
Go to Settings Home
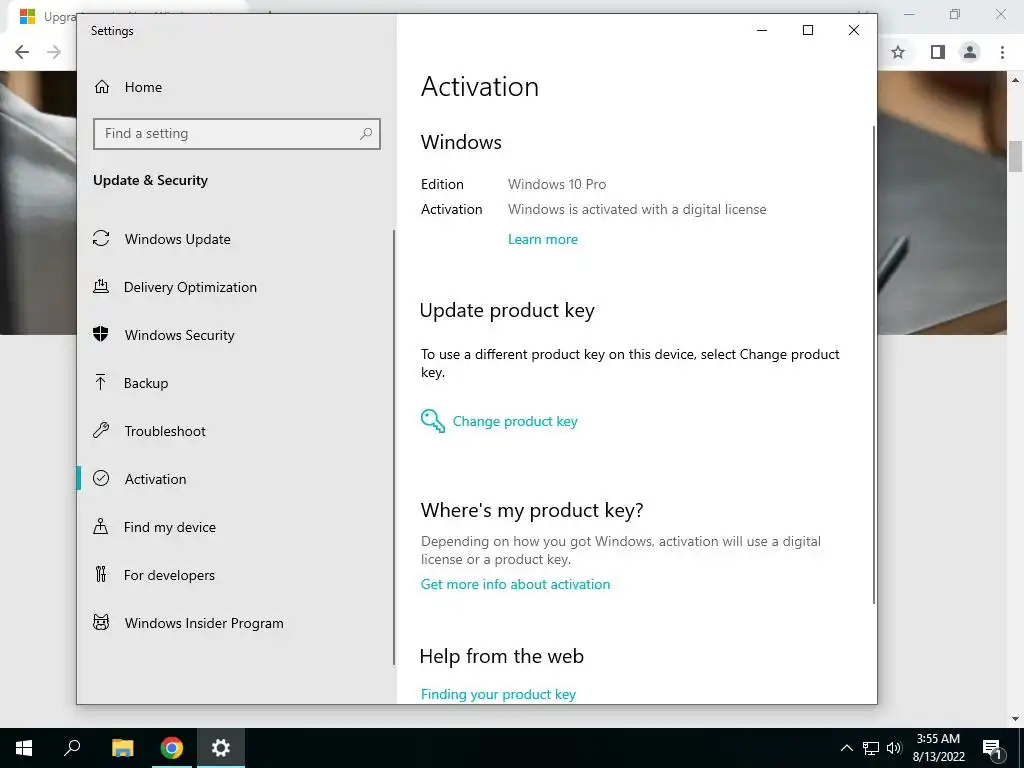click(143, 87)
